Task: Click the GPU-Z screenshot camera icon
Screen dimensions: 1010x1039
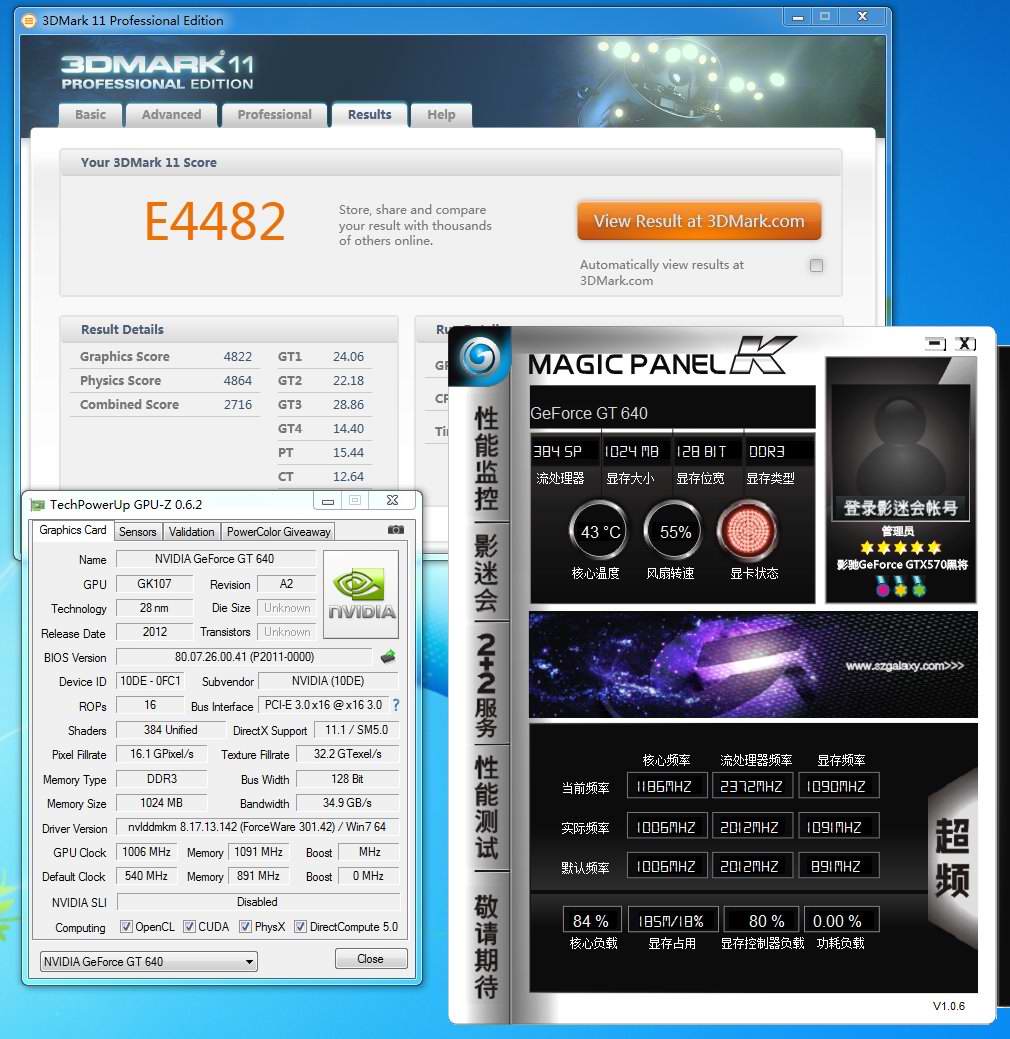Action: coord(395,530)
